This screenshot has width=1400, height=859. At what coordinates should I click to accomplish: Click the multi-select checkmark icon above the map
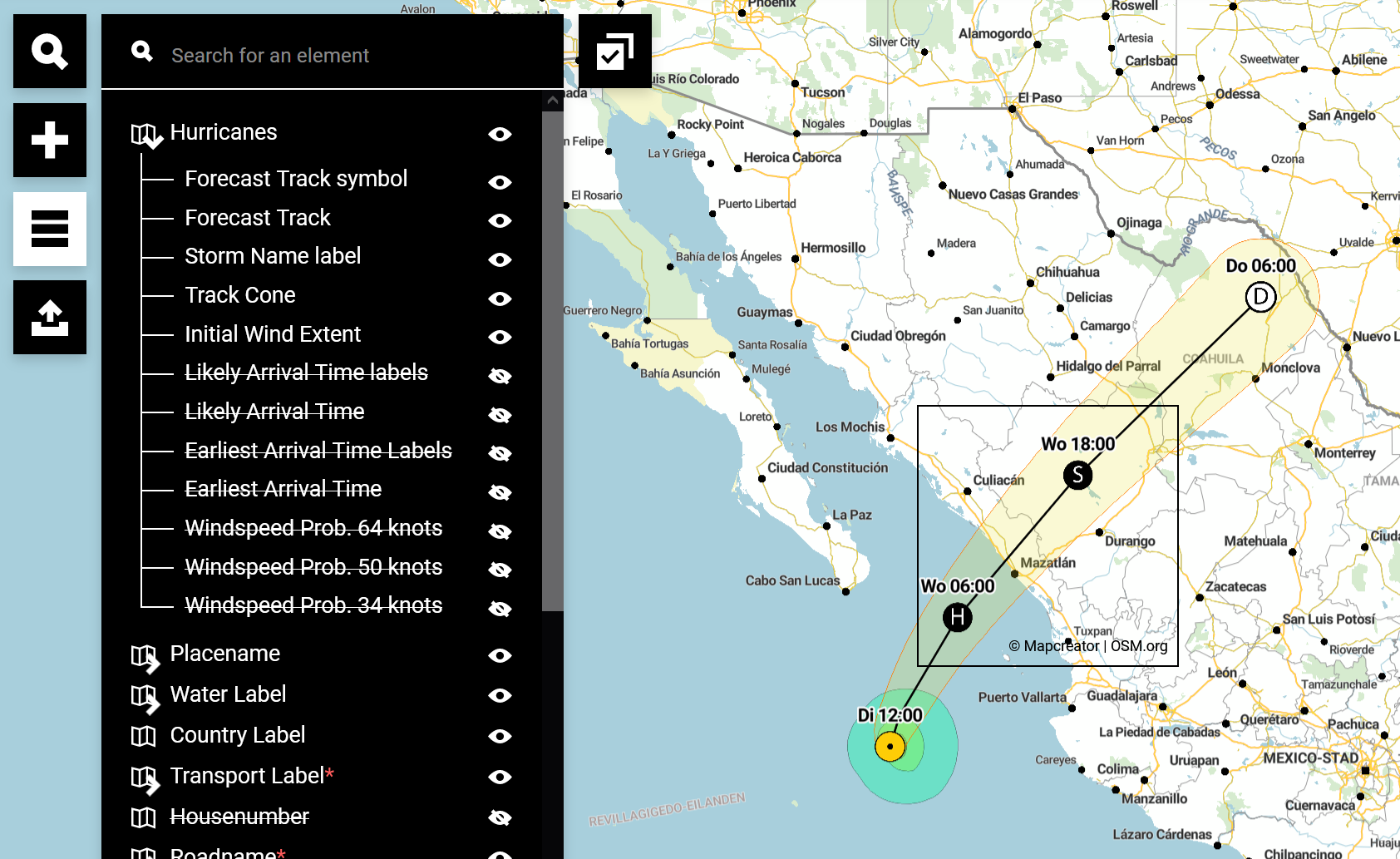coord(614,51)
